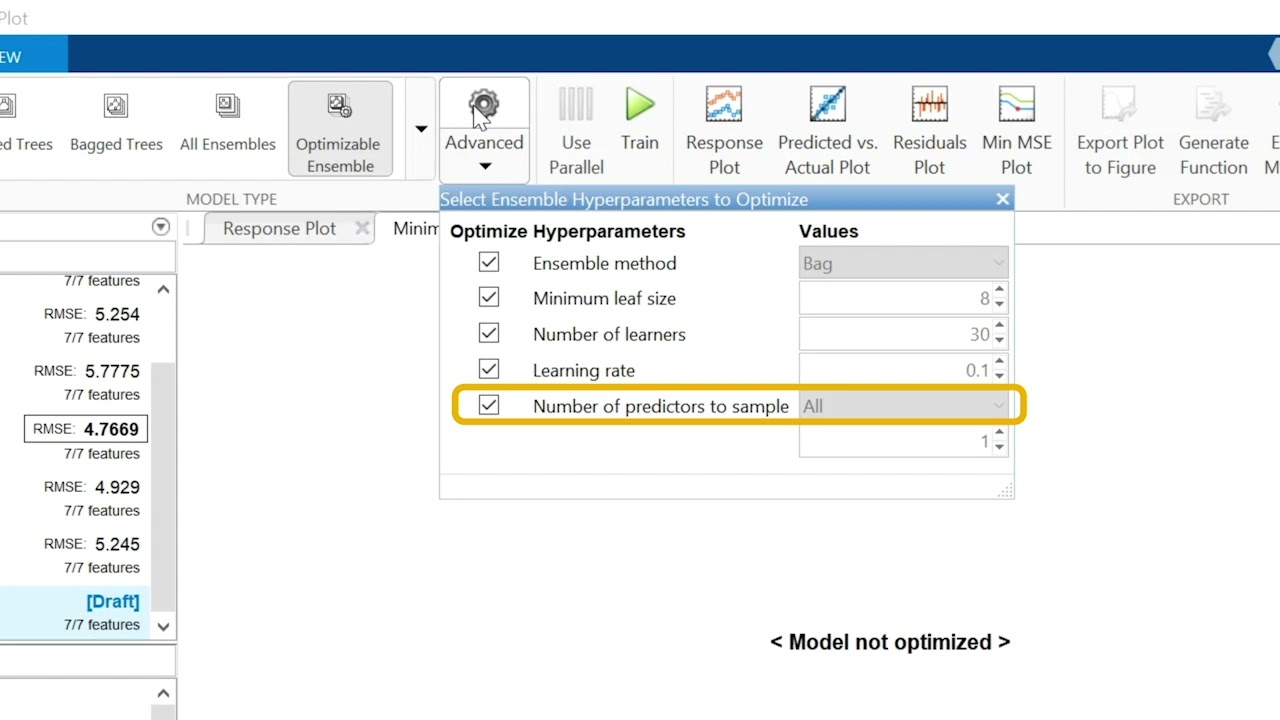Increase the Minimum leaf size value
Screen dimensions: 1280x720
click(x=999, y=291)
